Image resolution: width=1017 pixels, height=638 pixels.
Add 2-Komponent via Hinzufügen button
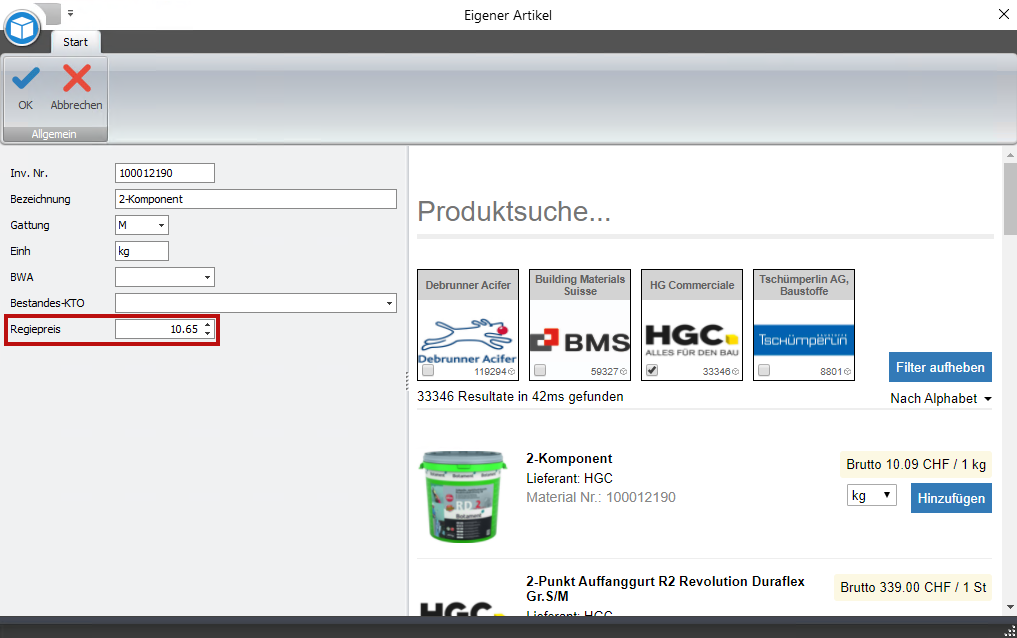950,497
